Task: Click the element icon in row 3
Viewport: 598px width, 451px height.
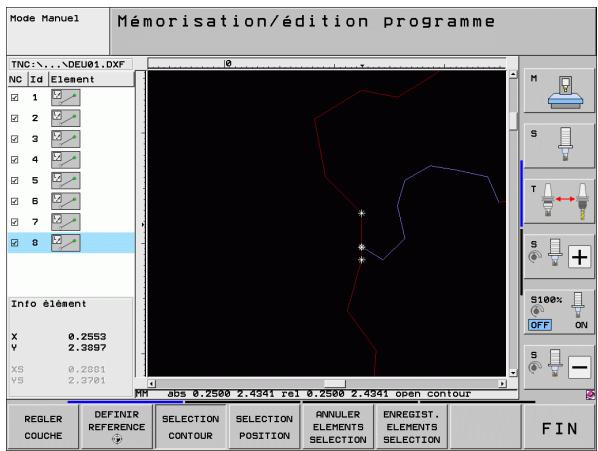Action: click(x=66, y=139)
